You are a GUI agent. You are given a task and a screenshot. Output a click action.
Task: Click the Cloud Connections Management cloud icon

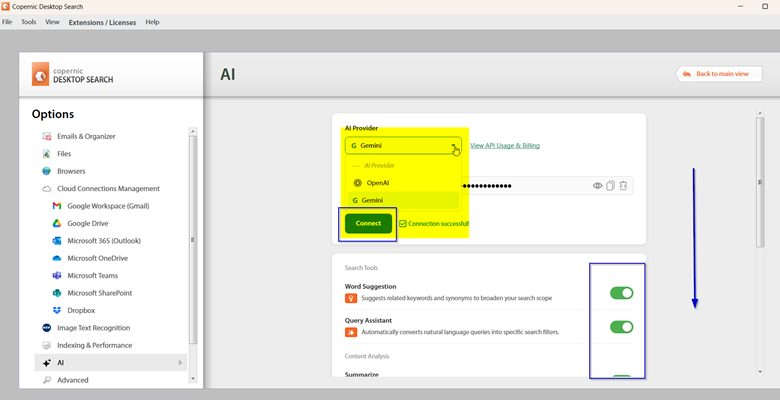[47, 189]
